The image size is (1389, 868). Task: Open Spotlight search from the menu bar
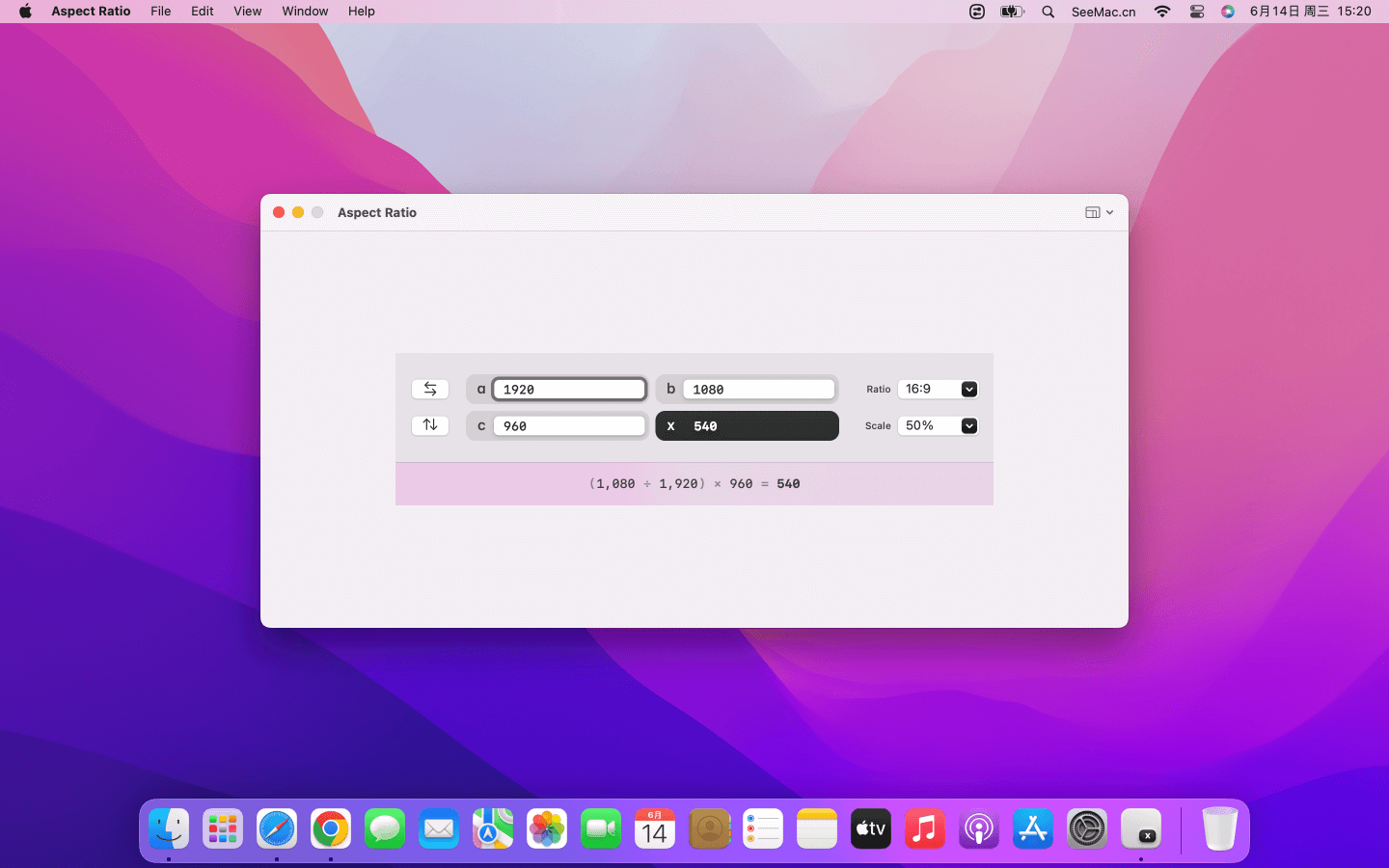(1048, 12)
